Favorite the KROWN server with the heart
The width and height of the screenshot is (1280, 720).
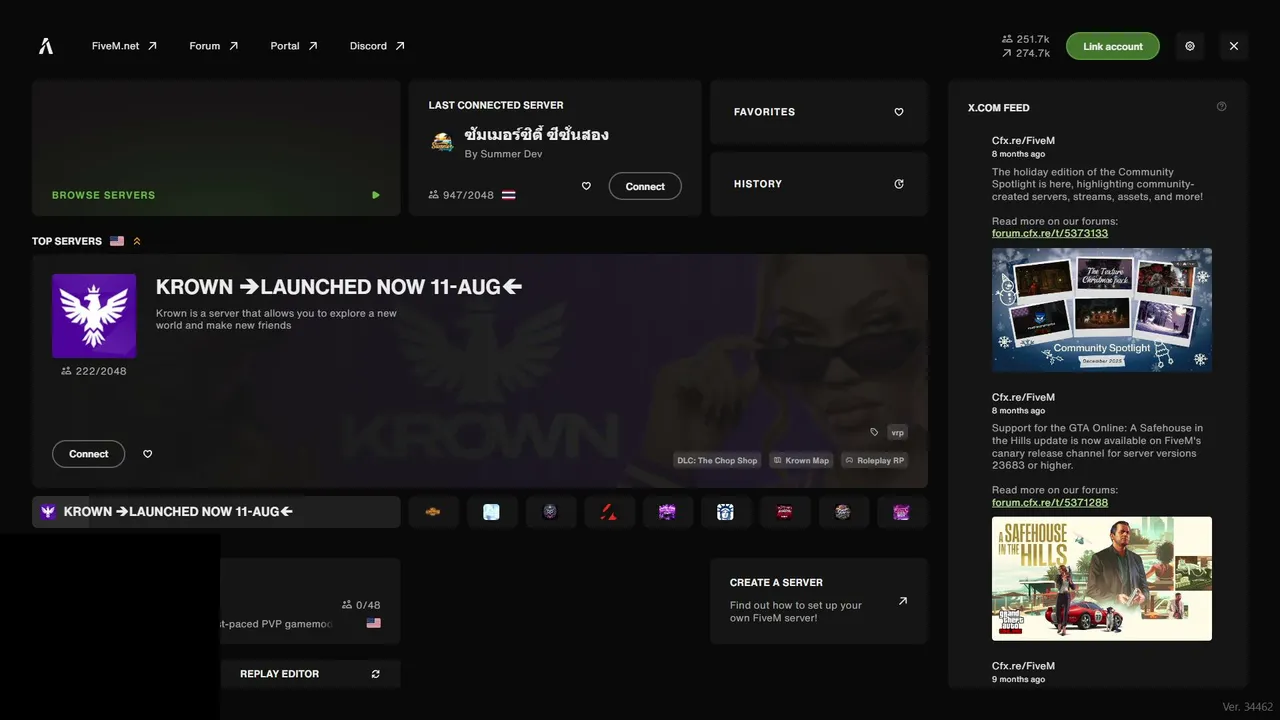148,454
